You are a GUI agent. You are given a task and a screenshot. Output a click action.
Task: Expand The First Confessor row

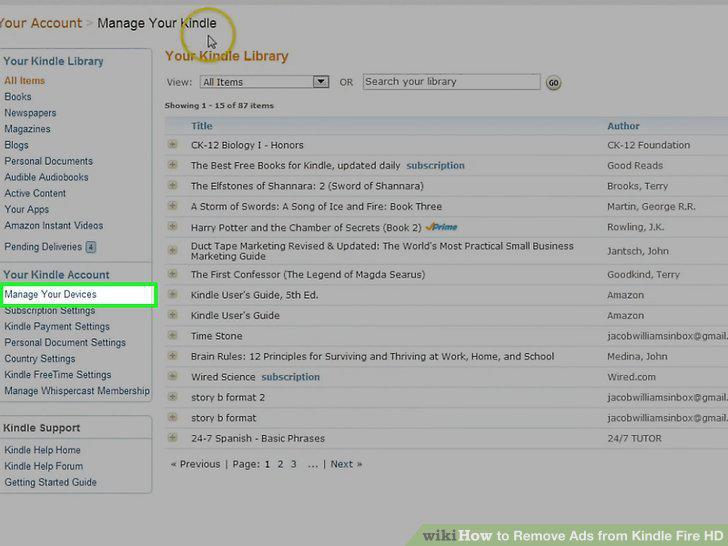[172, 274]
